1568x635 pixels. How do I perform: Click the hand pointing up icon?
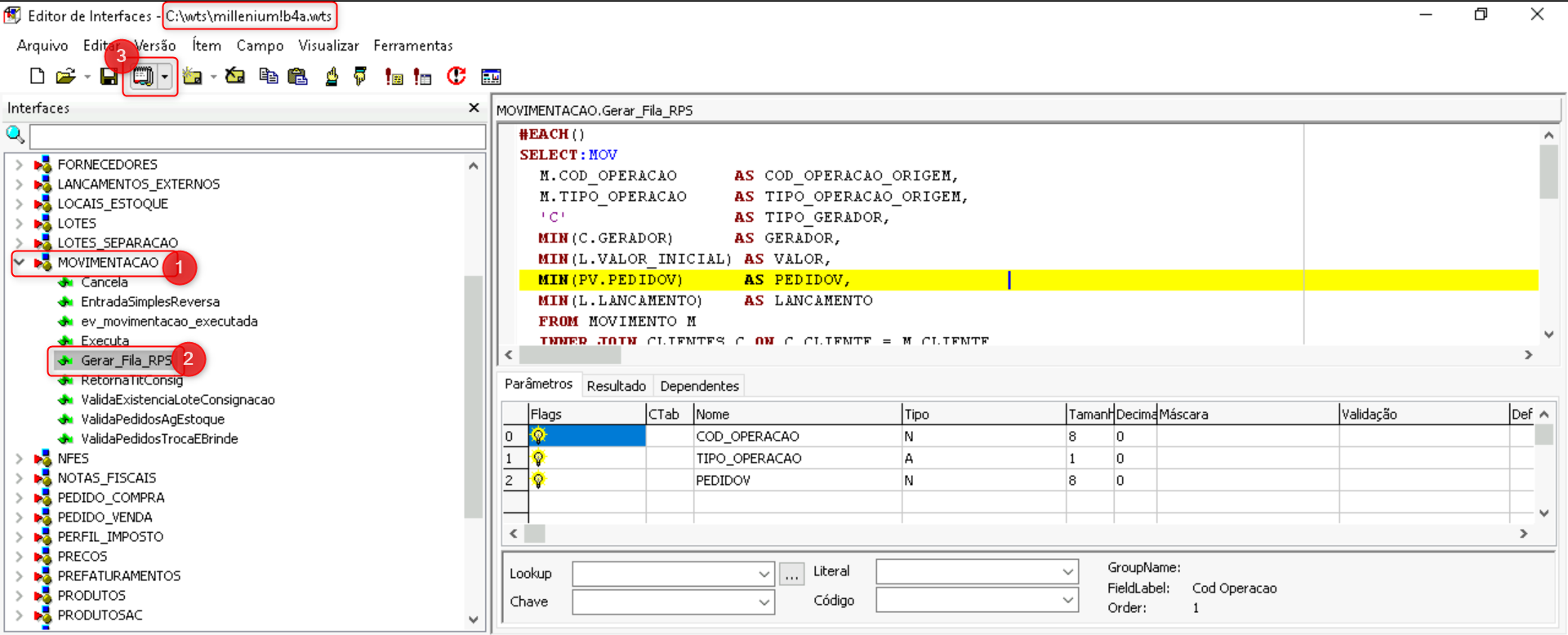332,77
